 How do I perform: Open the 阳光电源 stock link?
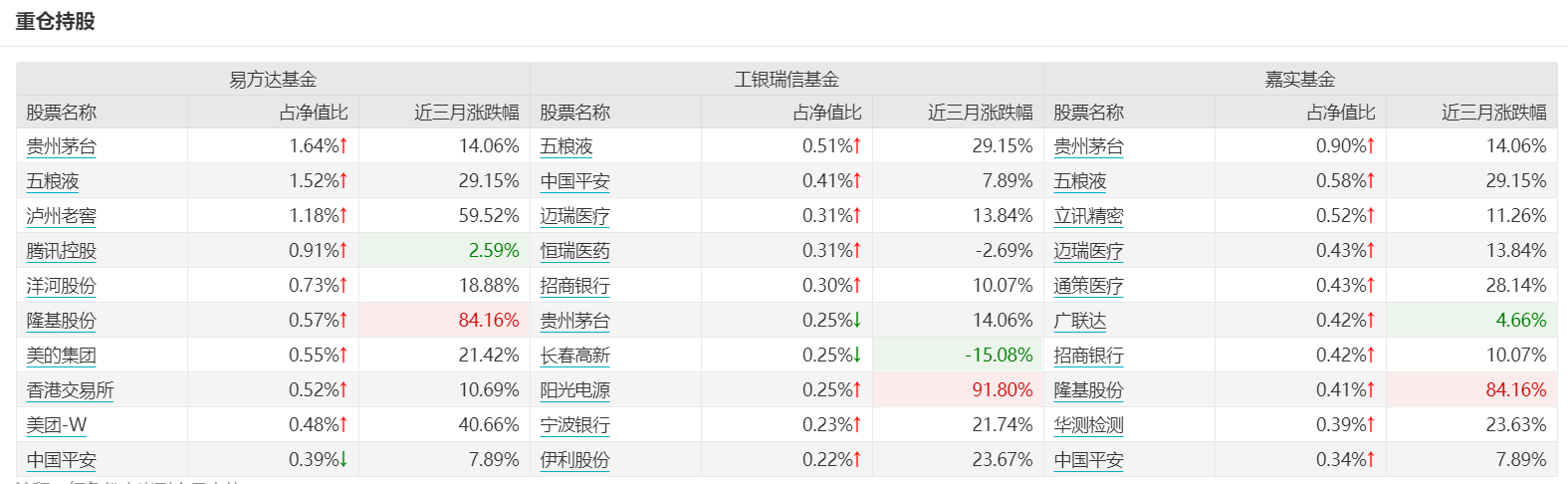574,390
